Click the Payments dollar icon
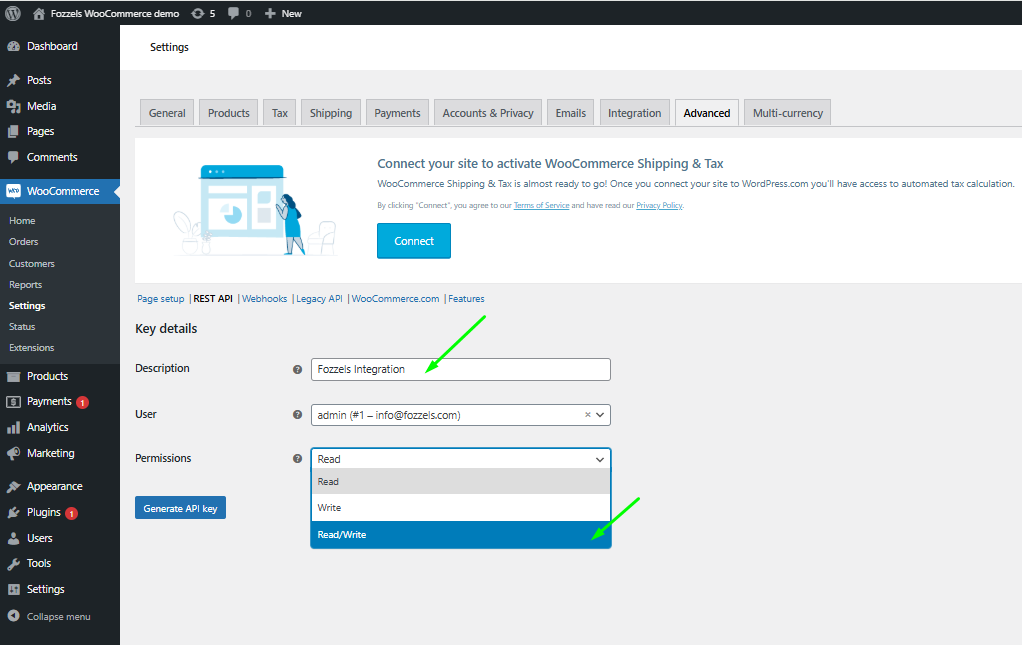 [x=13, y=402]
